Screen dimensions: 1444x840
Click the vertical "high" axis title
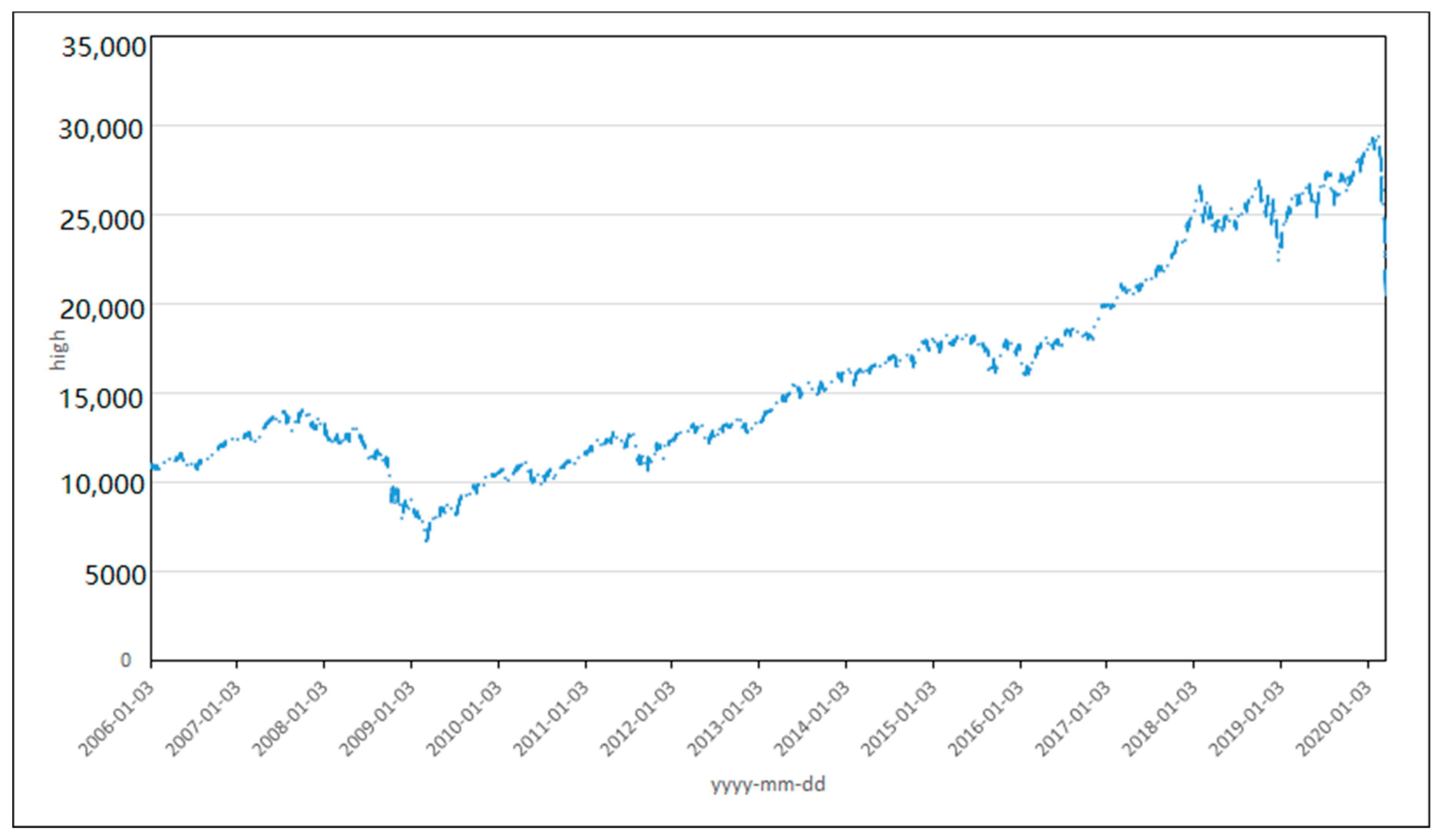click(x=58, y=350)
